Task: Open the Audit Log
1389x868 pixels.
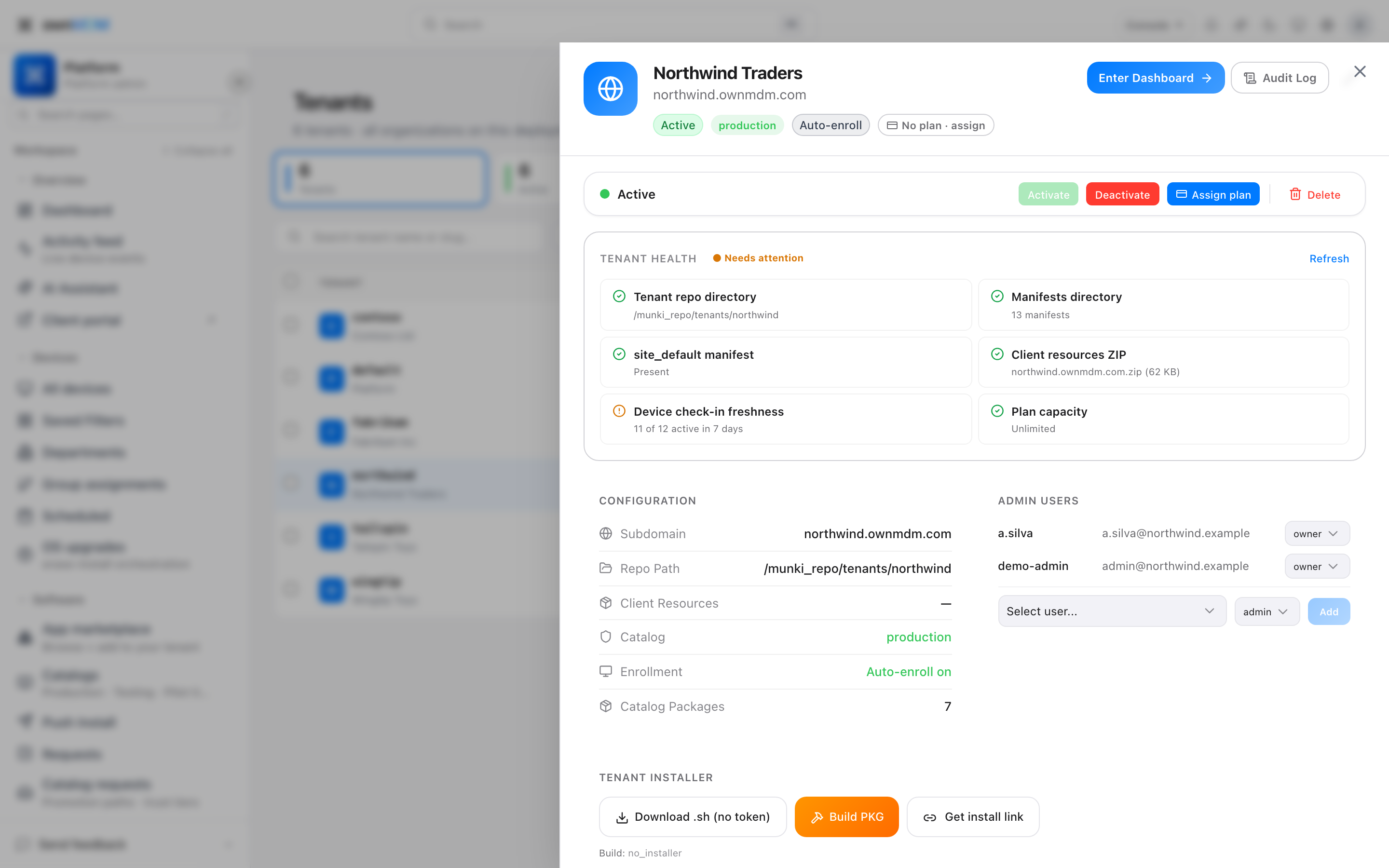Action: tap(1280, 78)
